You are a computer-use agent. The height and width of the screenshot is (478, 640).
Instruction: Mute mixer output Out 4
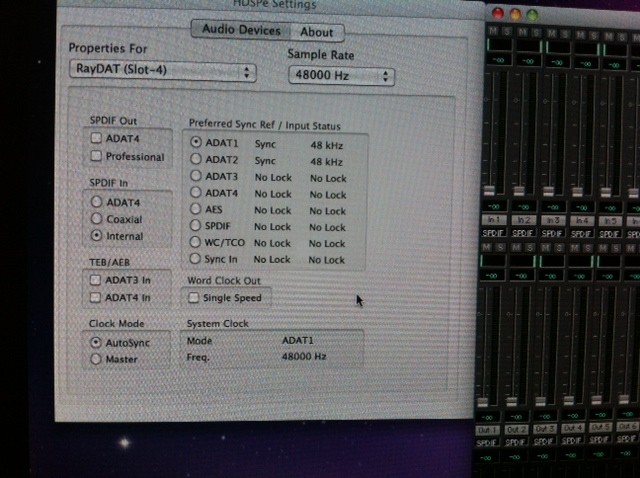tap(574, 248)
